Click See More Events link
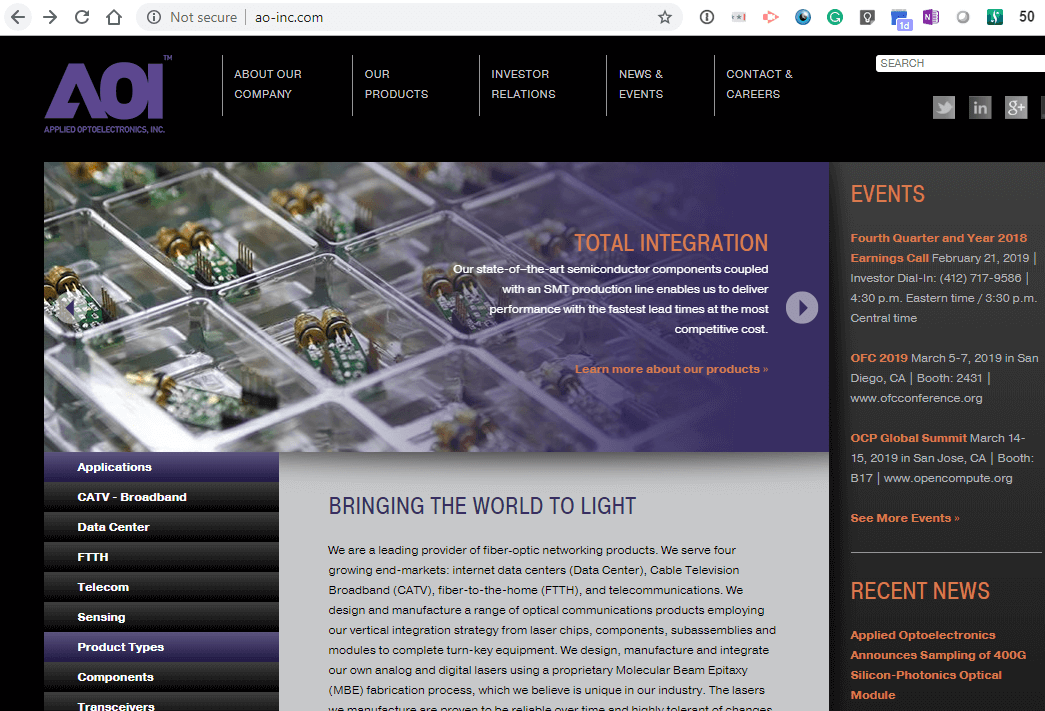The height and width of the screenshot is (711, 1045). 904,518
